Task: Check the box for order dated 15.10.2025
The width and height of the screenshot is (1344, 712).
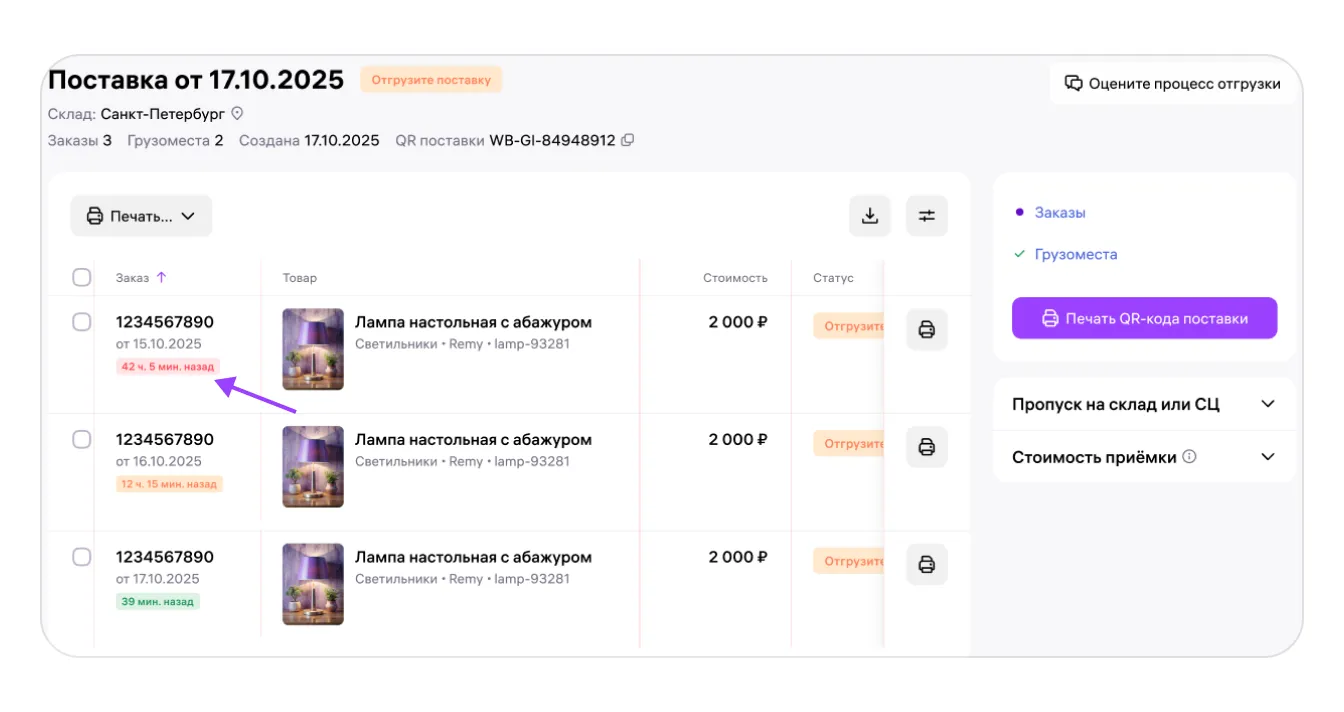Action: 82,322
